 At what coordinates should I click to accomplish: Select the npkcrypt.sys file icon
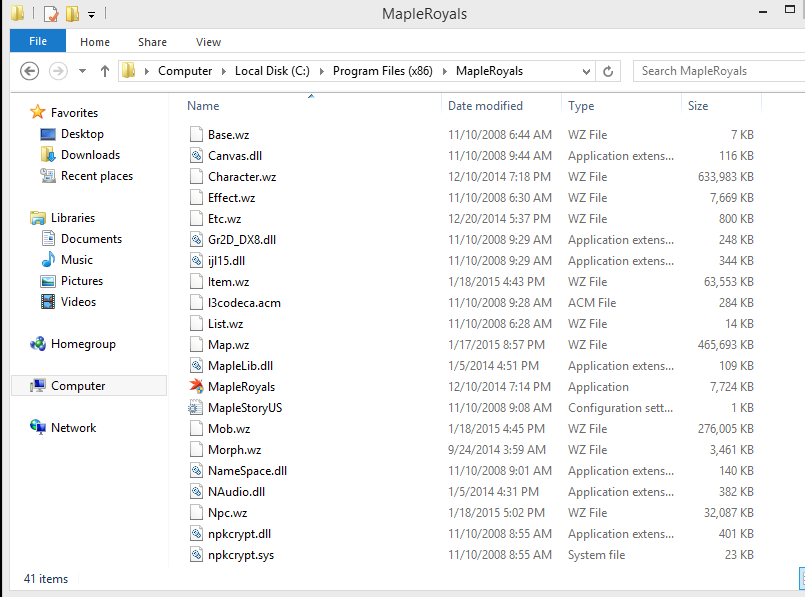pyautogui.click(x=196, y=555)
